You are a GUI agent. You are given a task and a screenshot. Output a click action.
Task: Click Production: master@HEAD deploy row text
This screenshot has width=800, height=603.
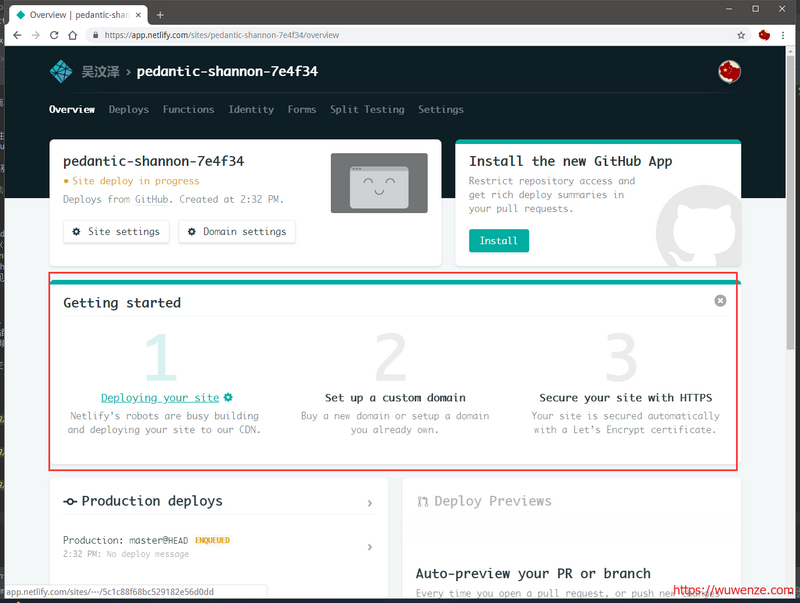126,540
